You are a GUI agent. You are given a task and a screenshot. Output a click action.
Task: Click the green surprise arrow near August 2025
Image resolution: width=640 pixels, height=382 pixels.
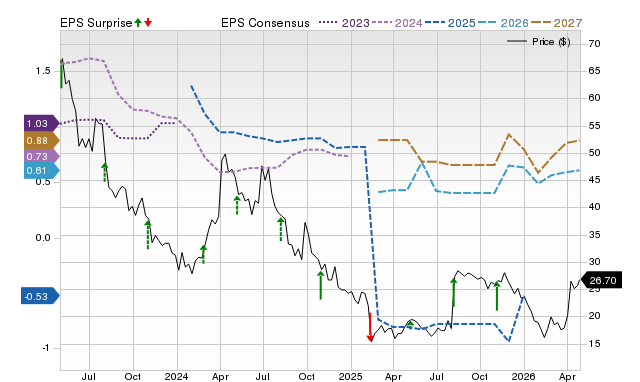453,292
